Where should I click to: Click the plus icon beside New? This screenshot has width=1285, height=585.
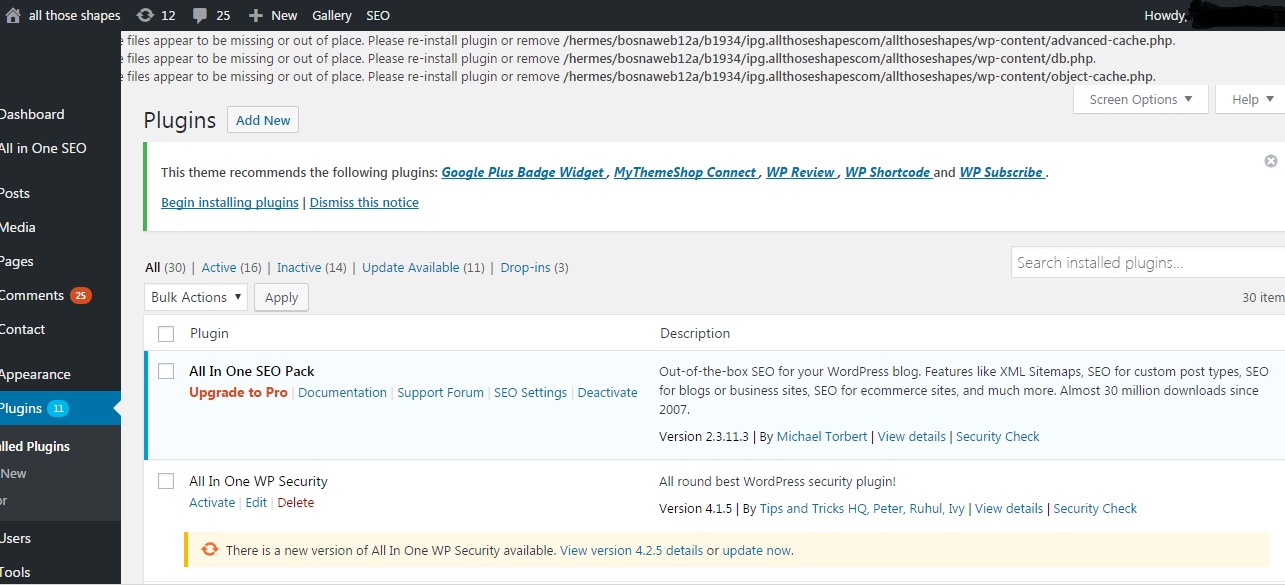[256, 15]
